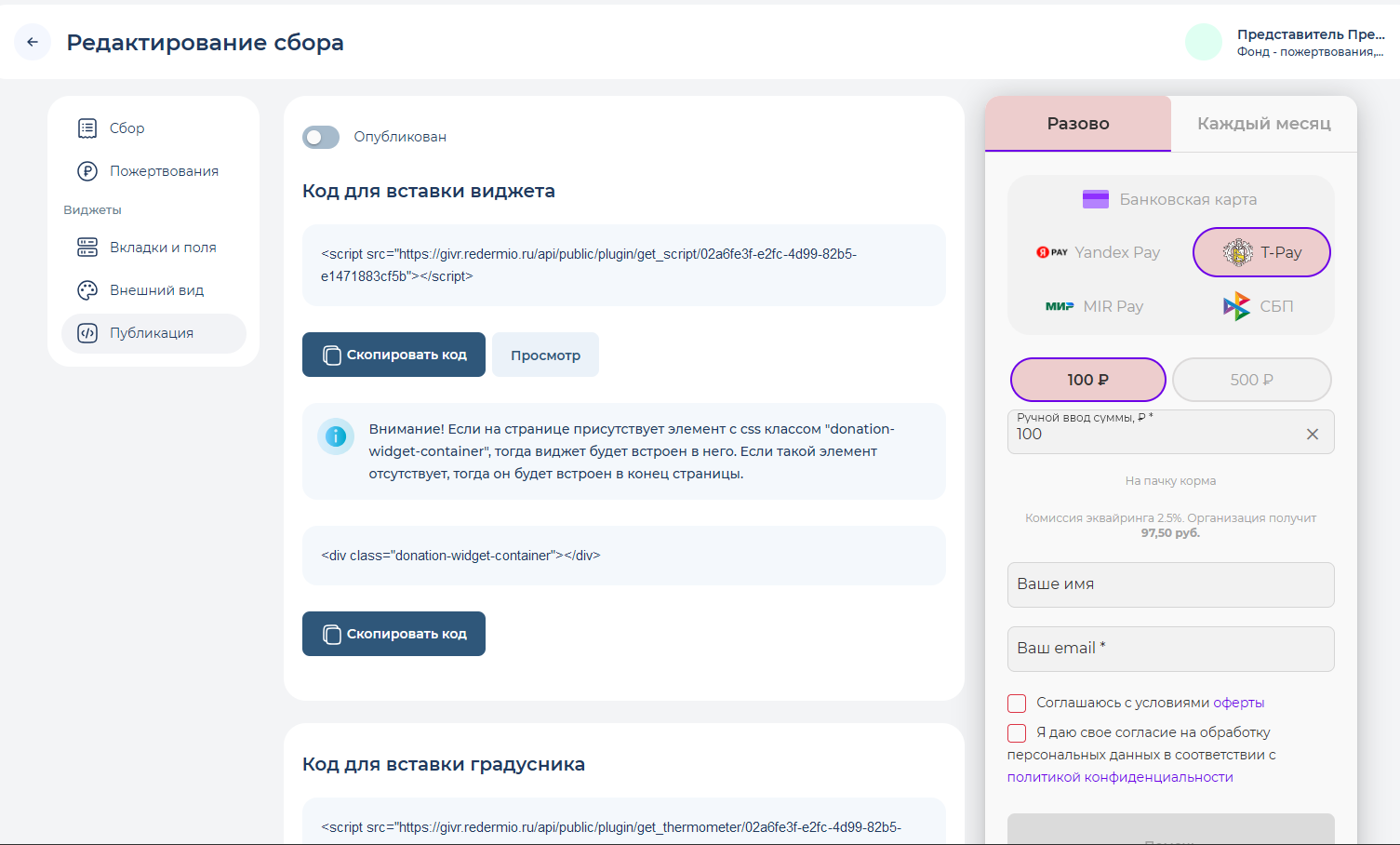Select the 500 ₽ amount option
1400x845 pixels.
(1251, 380)
